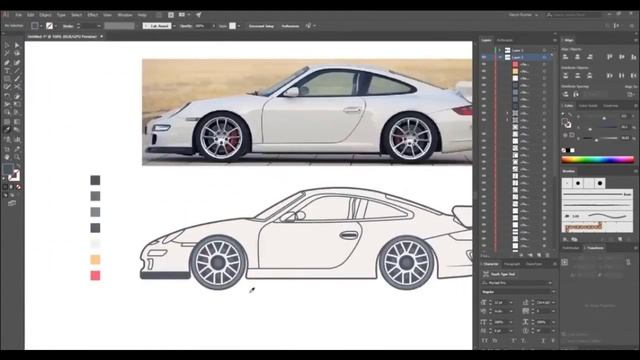Close the untitled document tab
The width and height of the screenshot is (640, 360).
pyautogui.click(x=102, y=36)
